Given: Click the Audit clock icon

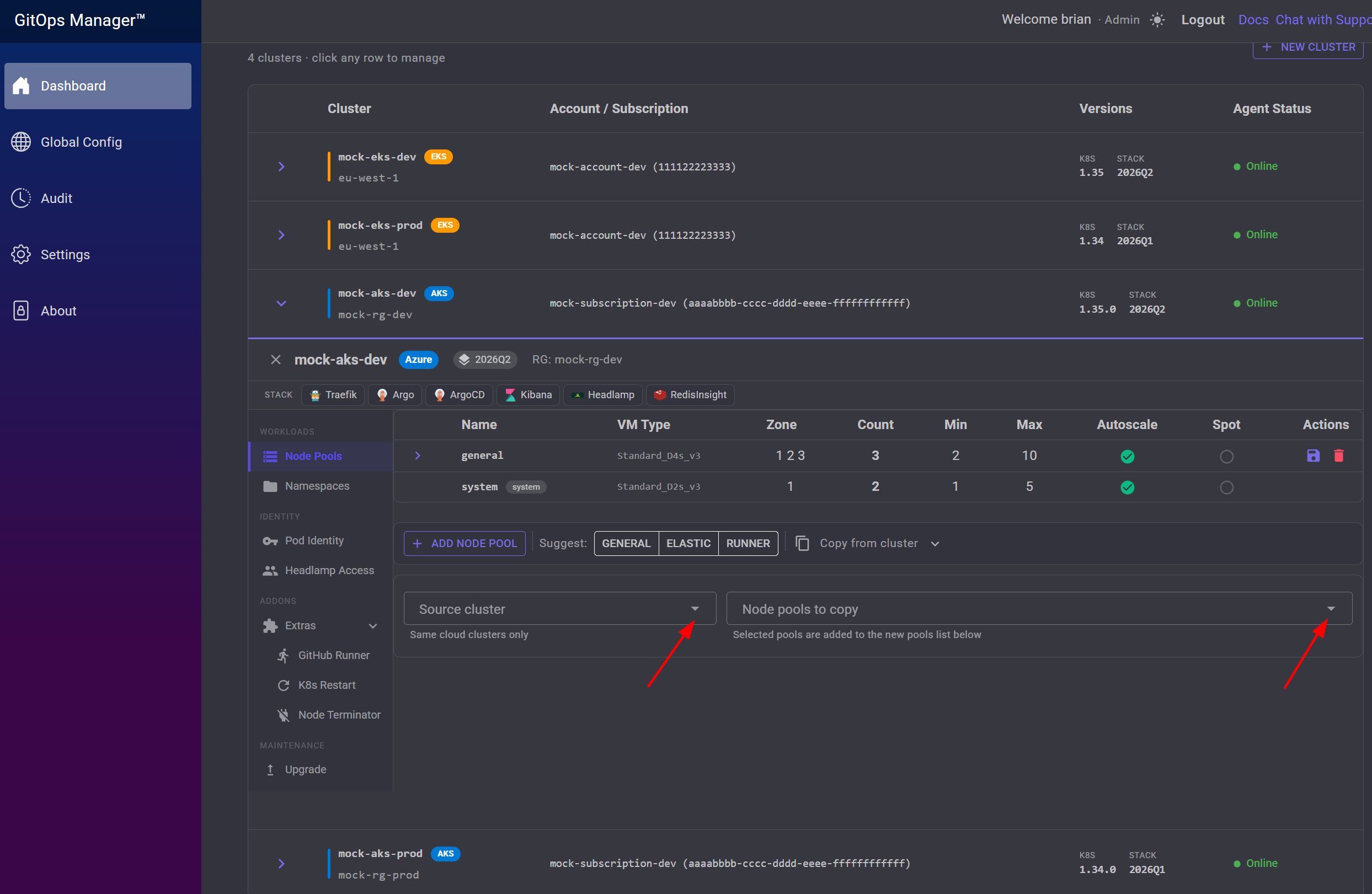Looking at the screenshot, I should [x=22, y=199].
